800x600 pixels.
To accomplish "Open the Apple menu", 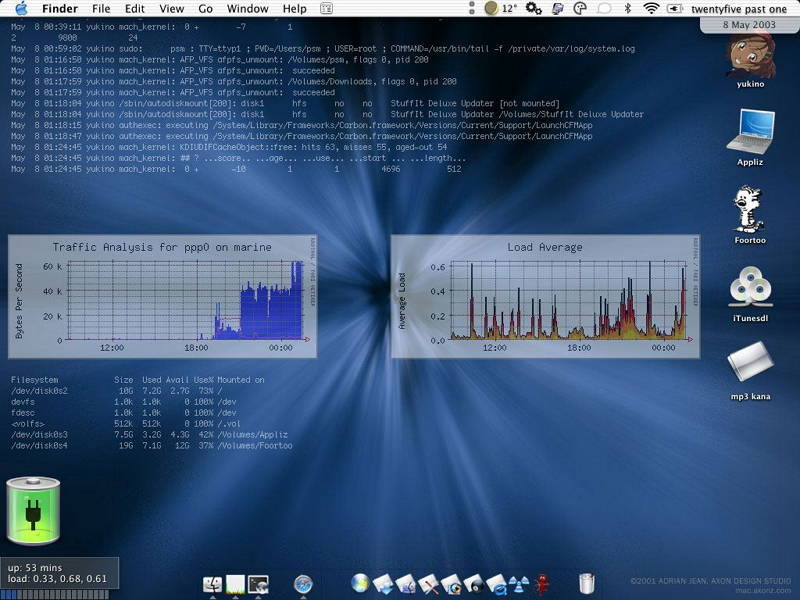I will point(21,8).
